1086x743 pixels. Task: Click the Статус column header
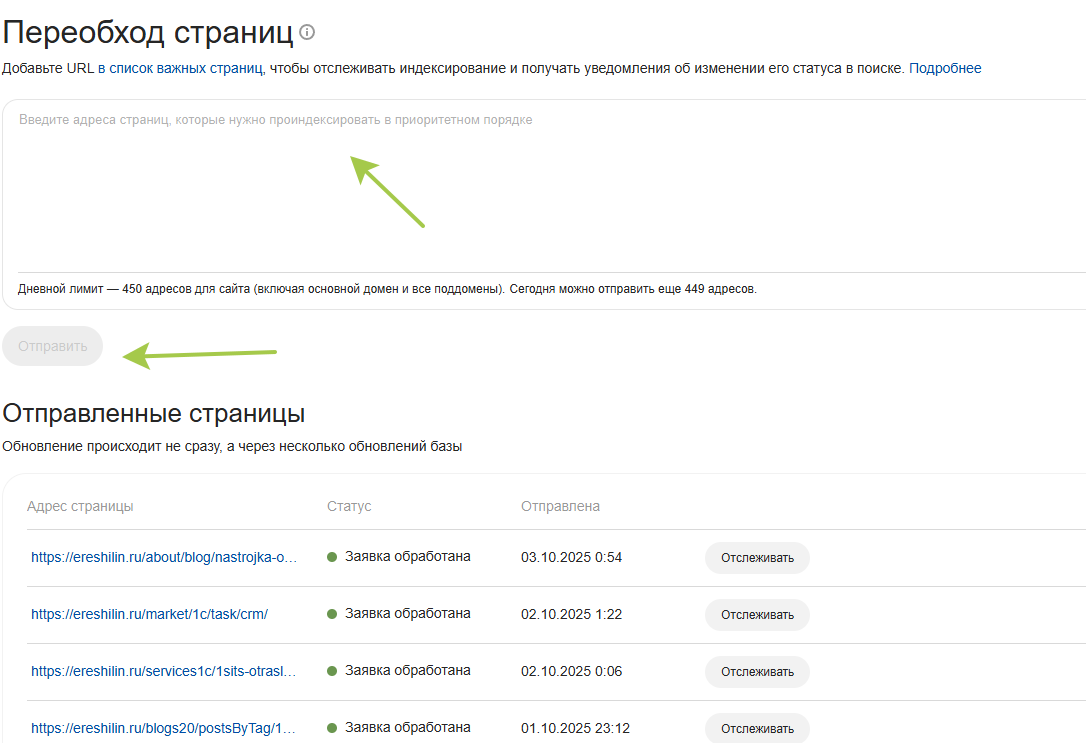[x=349, y=506]
